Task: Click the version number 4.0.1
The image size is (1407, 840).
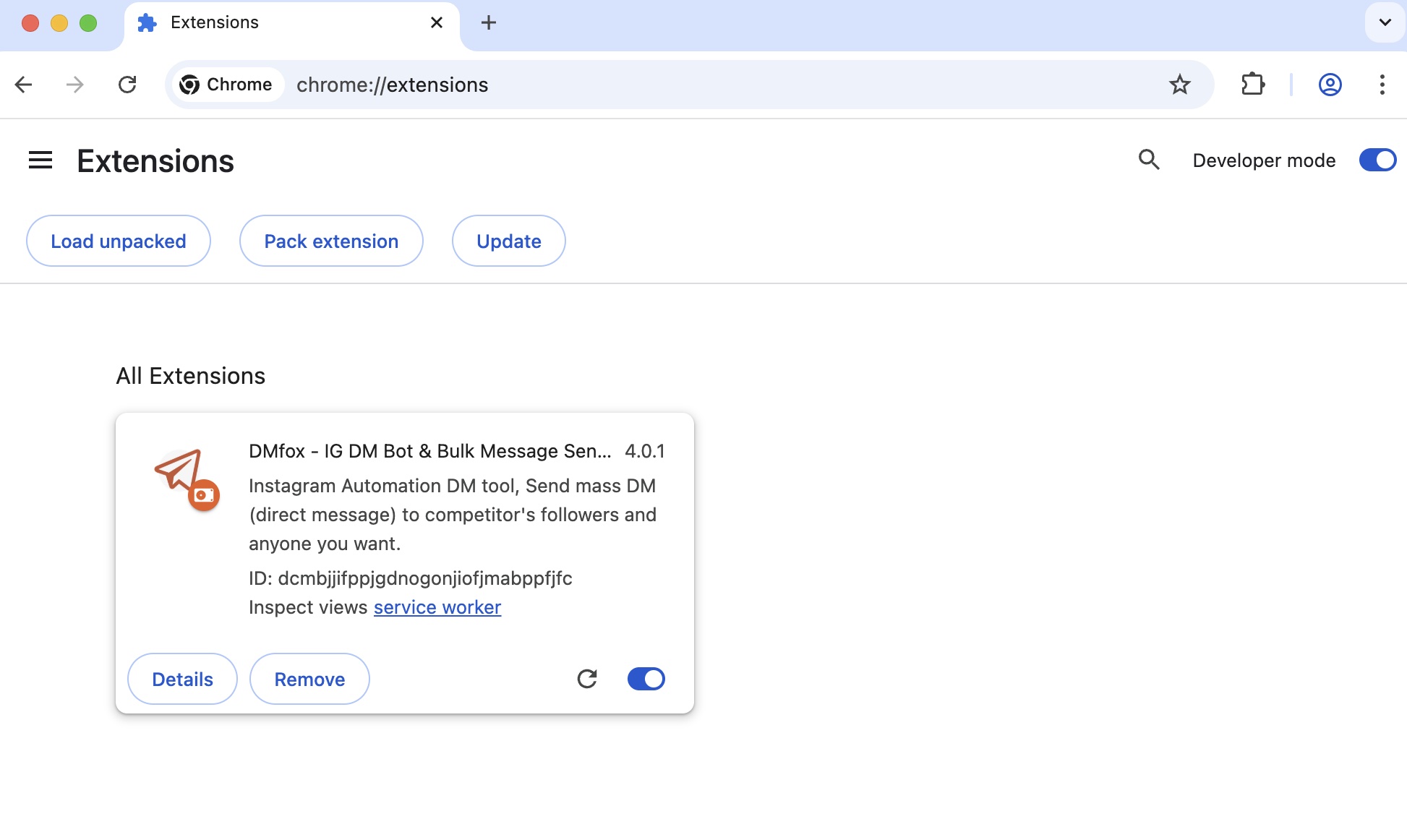Action: (x=645, y=451)
